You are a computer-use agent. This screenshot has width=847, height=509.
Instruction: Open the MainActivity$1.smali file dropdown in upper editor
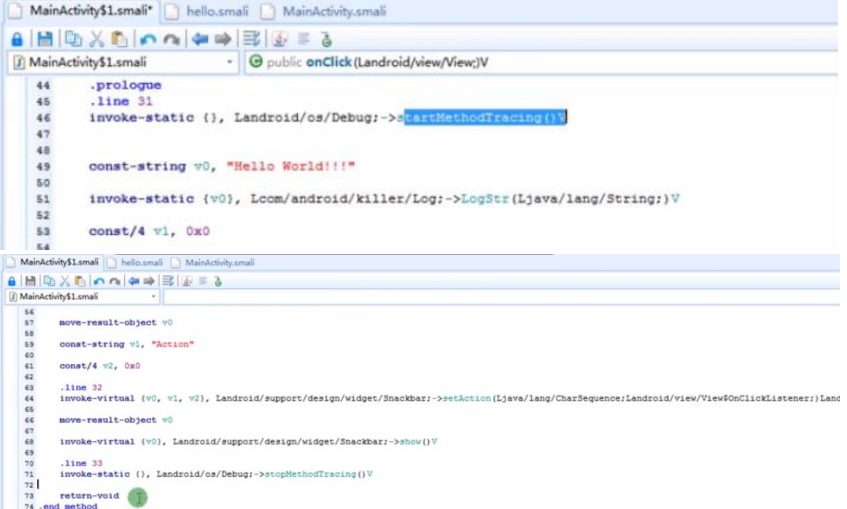click(x=123, y=62)
